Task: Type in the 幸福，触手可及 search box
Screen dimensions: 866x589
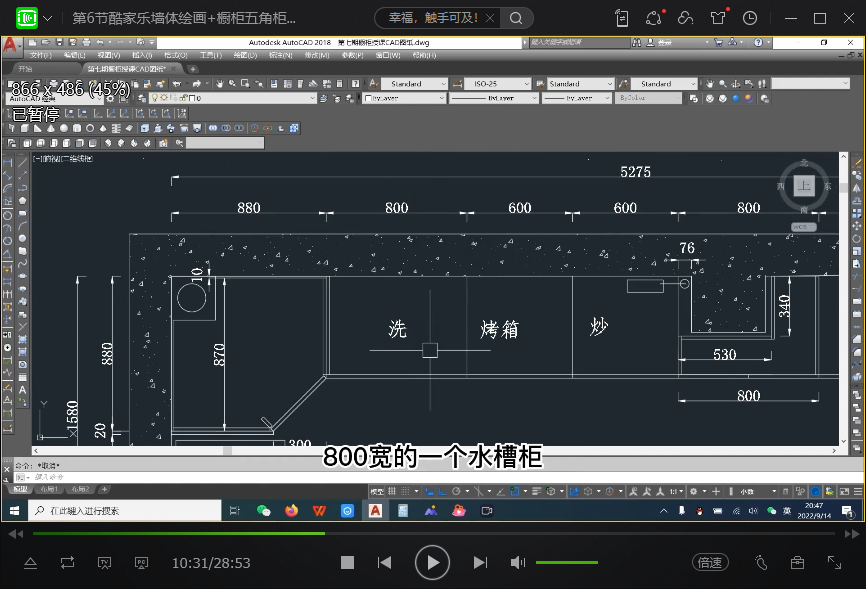Action: (440, 18)
